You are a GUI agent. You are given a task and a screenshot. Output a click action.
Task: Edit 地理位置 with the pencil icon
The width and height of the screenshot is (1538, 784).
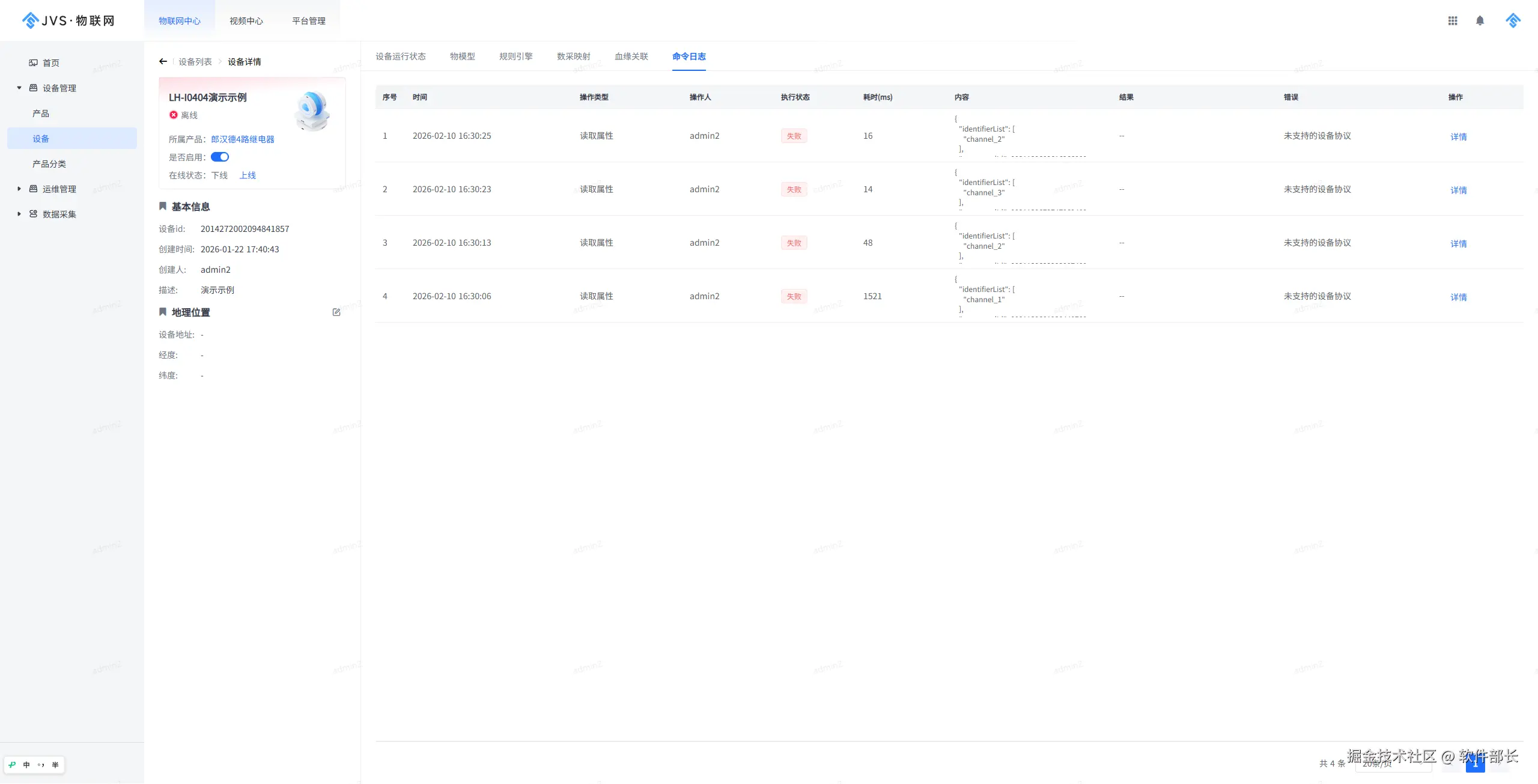[336, 312]
